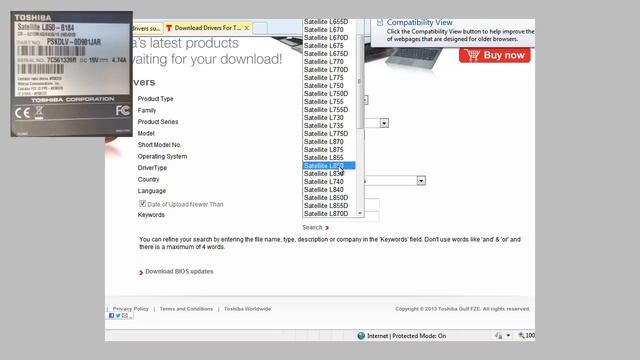
Task: Select Satellite L740 in the list
Action: point(329,182)
